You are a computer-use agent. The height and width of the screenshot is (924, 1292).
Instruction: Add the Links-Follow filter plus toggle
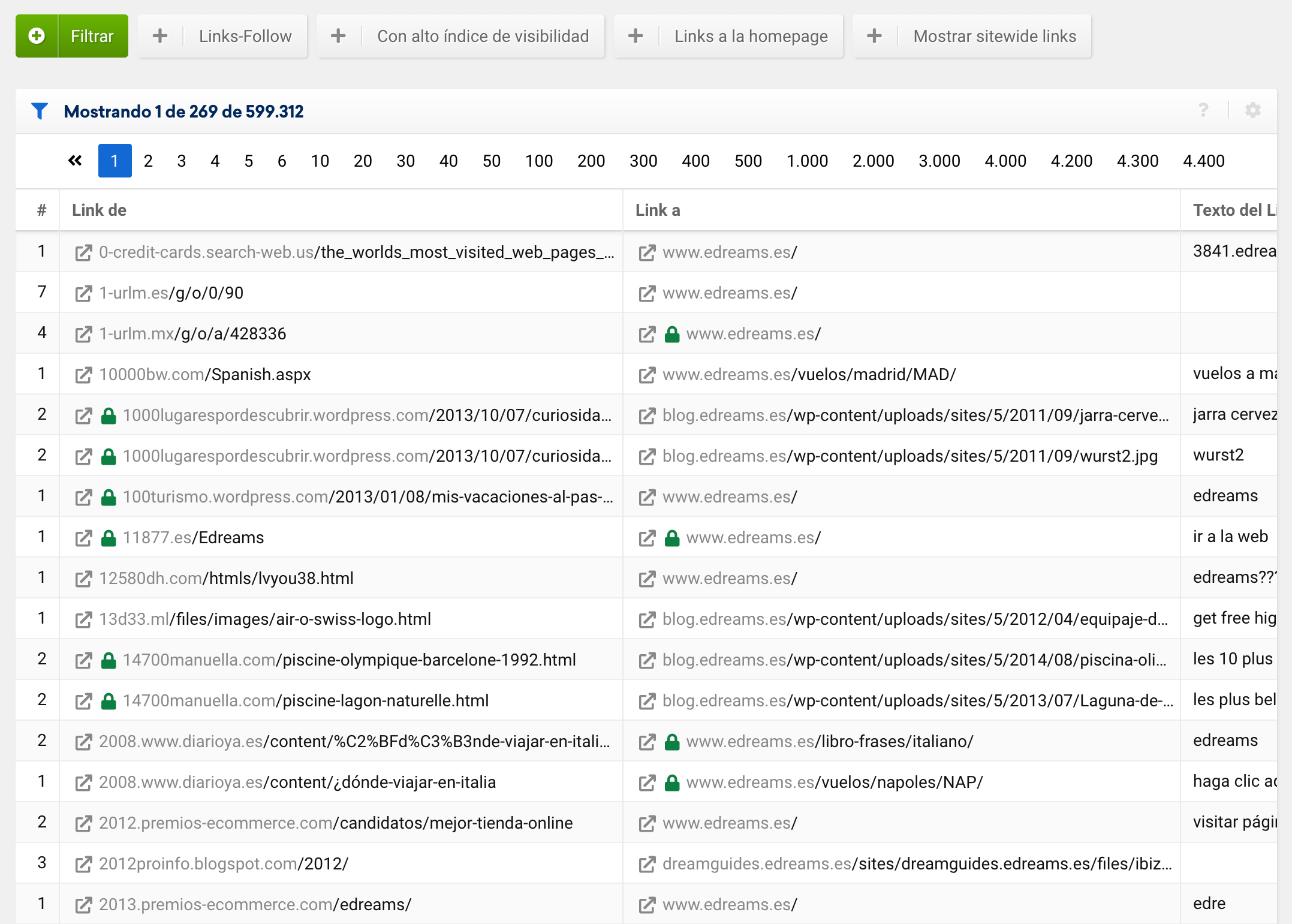160,36
